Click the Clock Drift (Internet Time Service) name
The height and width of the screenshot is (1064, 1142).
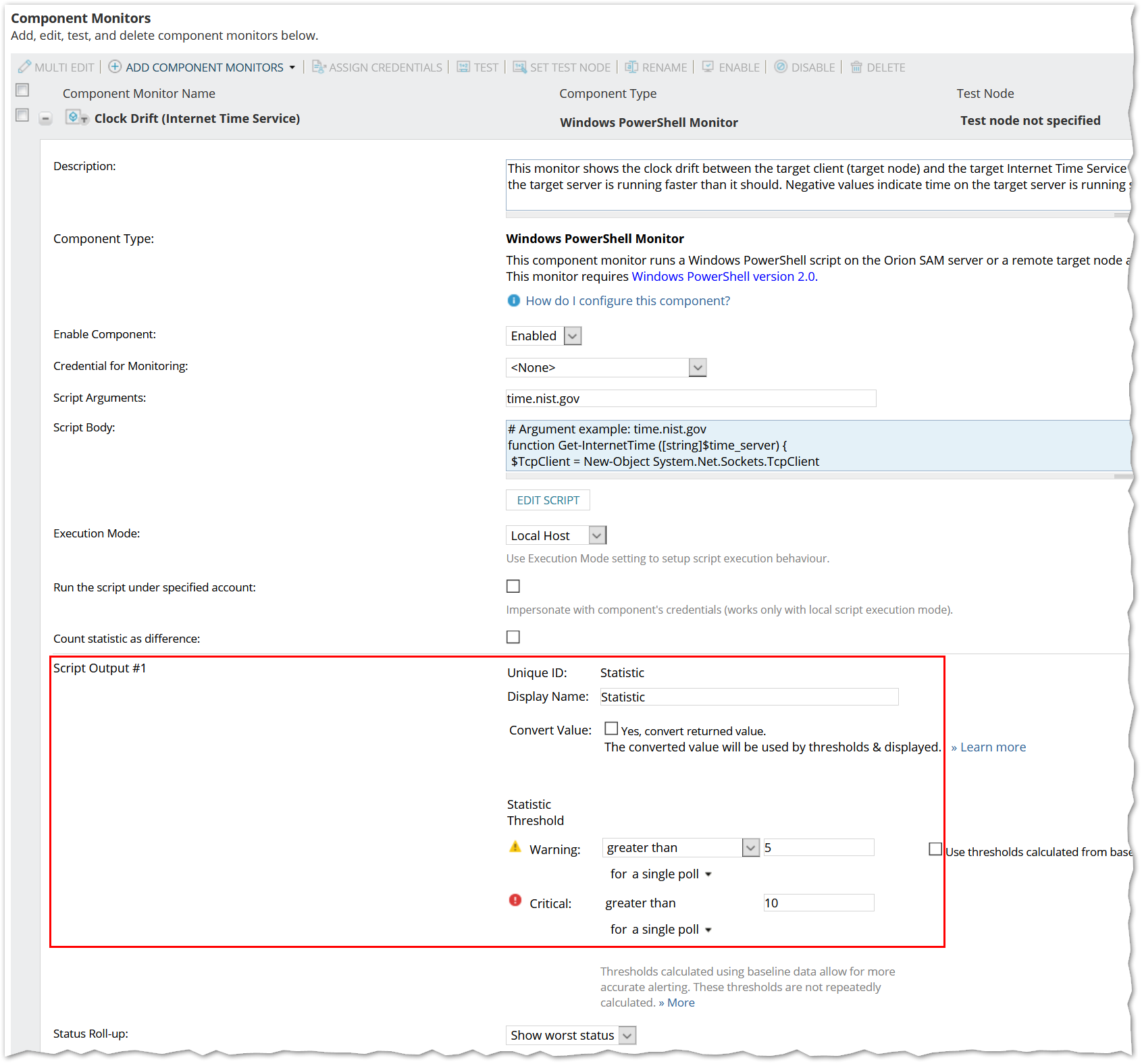197,118
